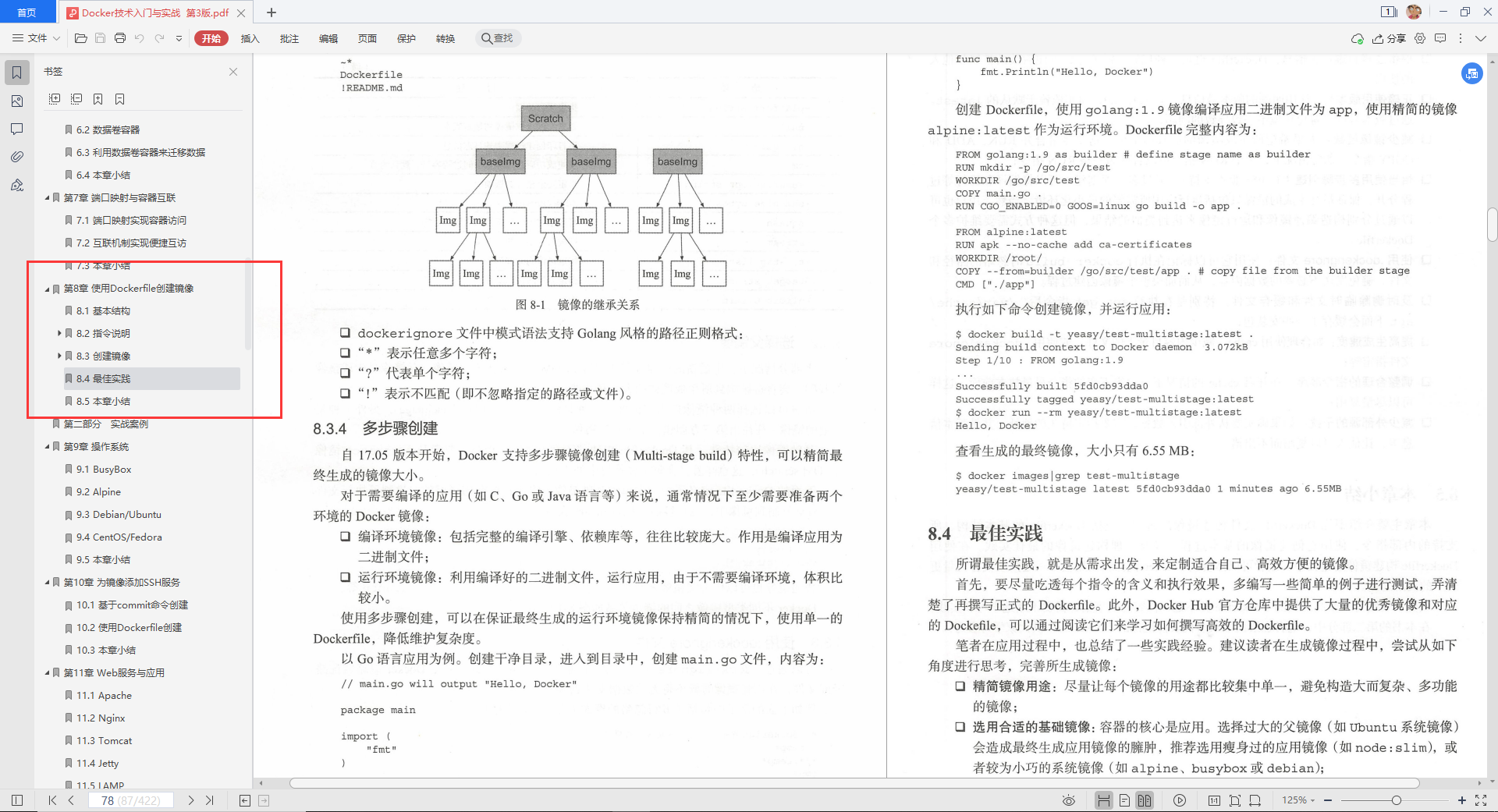Close the 书签 bookmarks panel

click(233, 72)
